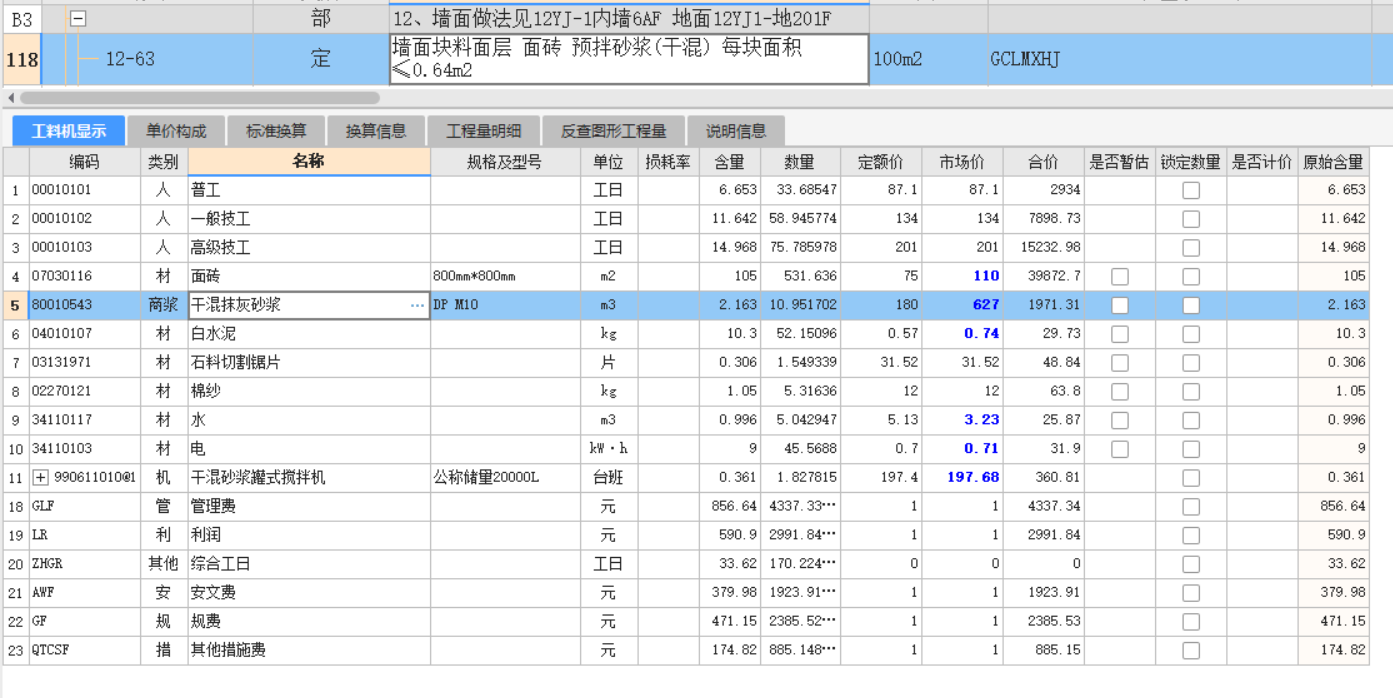Check 锁定数量 for the 一般技工 row
The image size is (1393, 698).
(x=1191, y=219)
